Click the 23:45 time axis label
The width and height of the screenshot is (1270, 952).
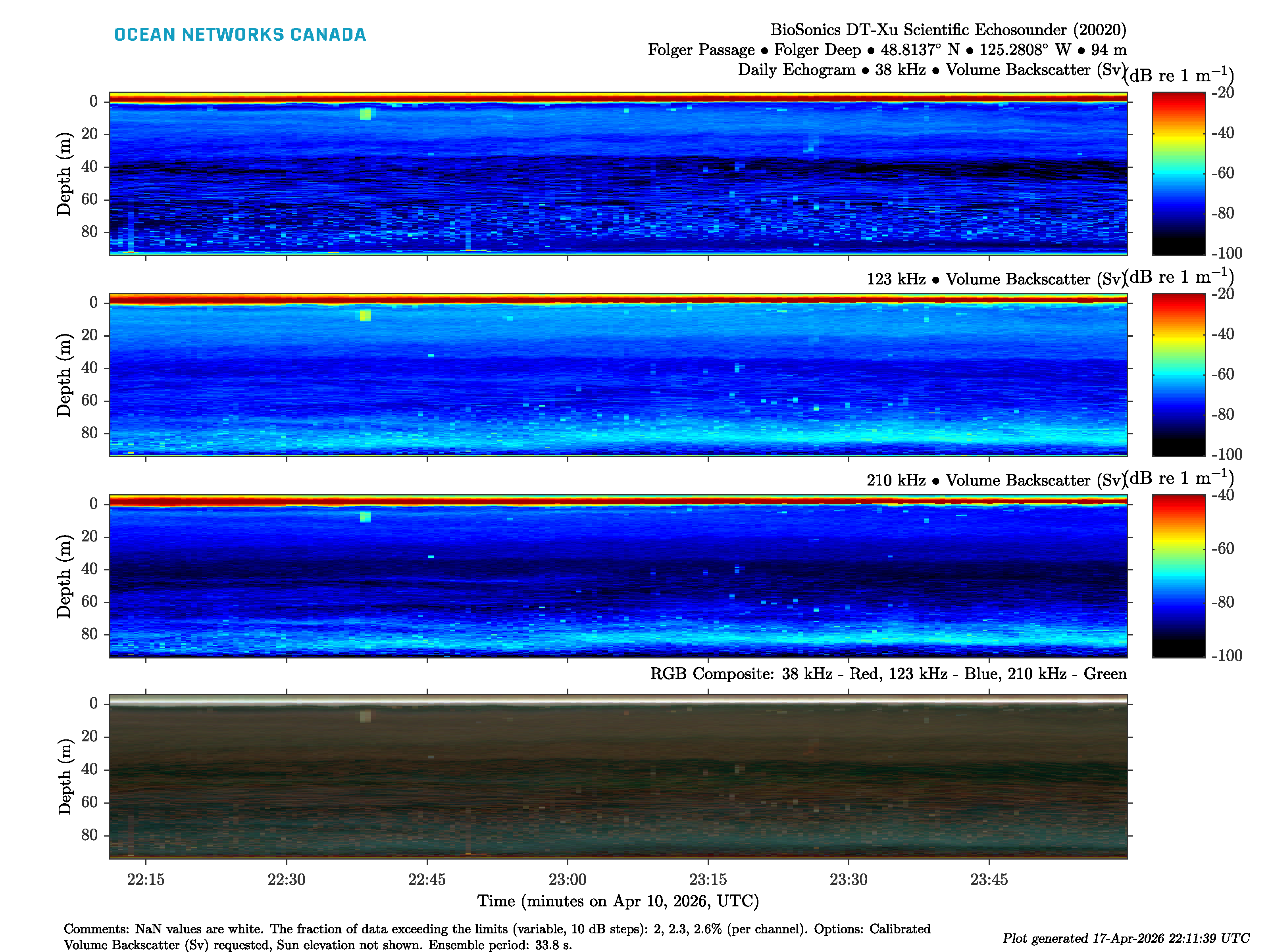pos(989,879)
